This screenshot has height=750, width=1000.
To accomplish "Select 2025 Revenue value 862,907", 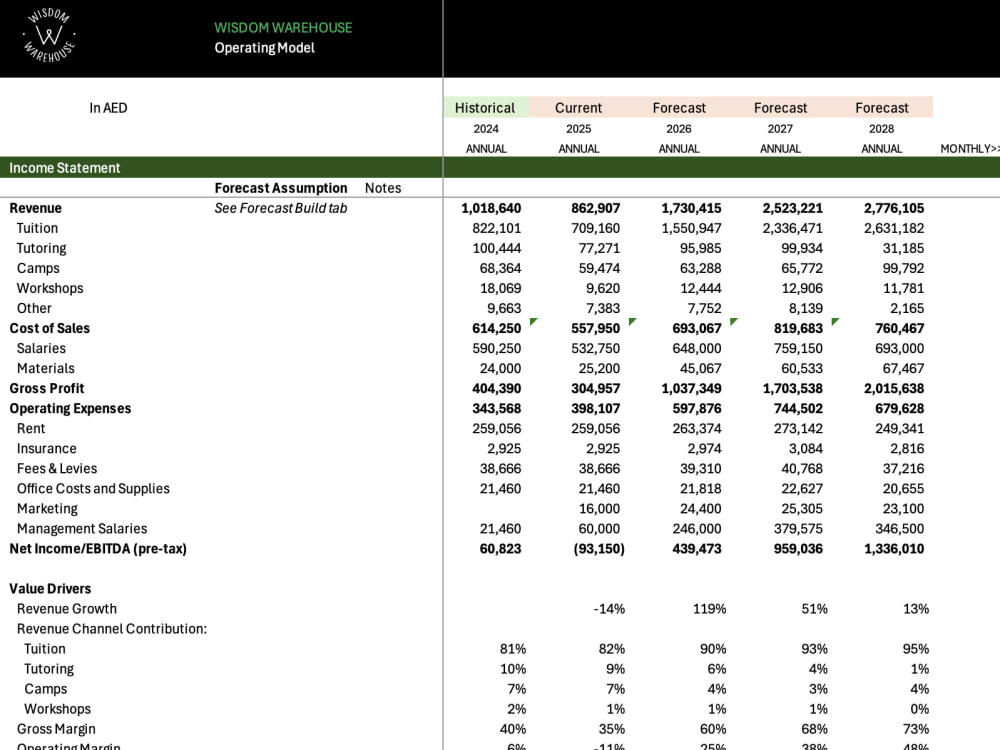I will coord(595,208).
